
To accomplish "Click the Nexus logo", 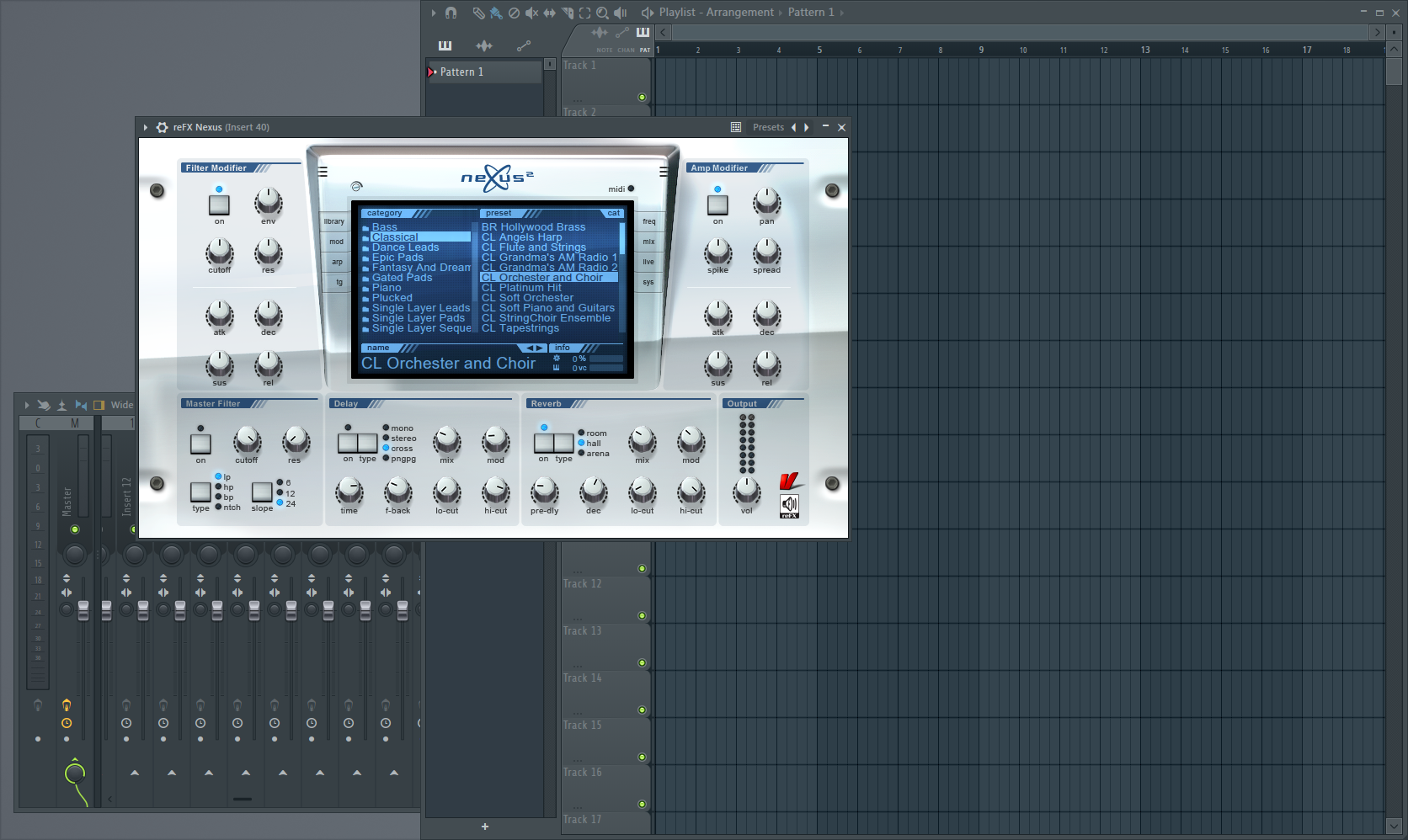I will tap(497, 177).
